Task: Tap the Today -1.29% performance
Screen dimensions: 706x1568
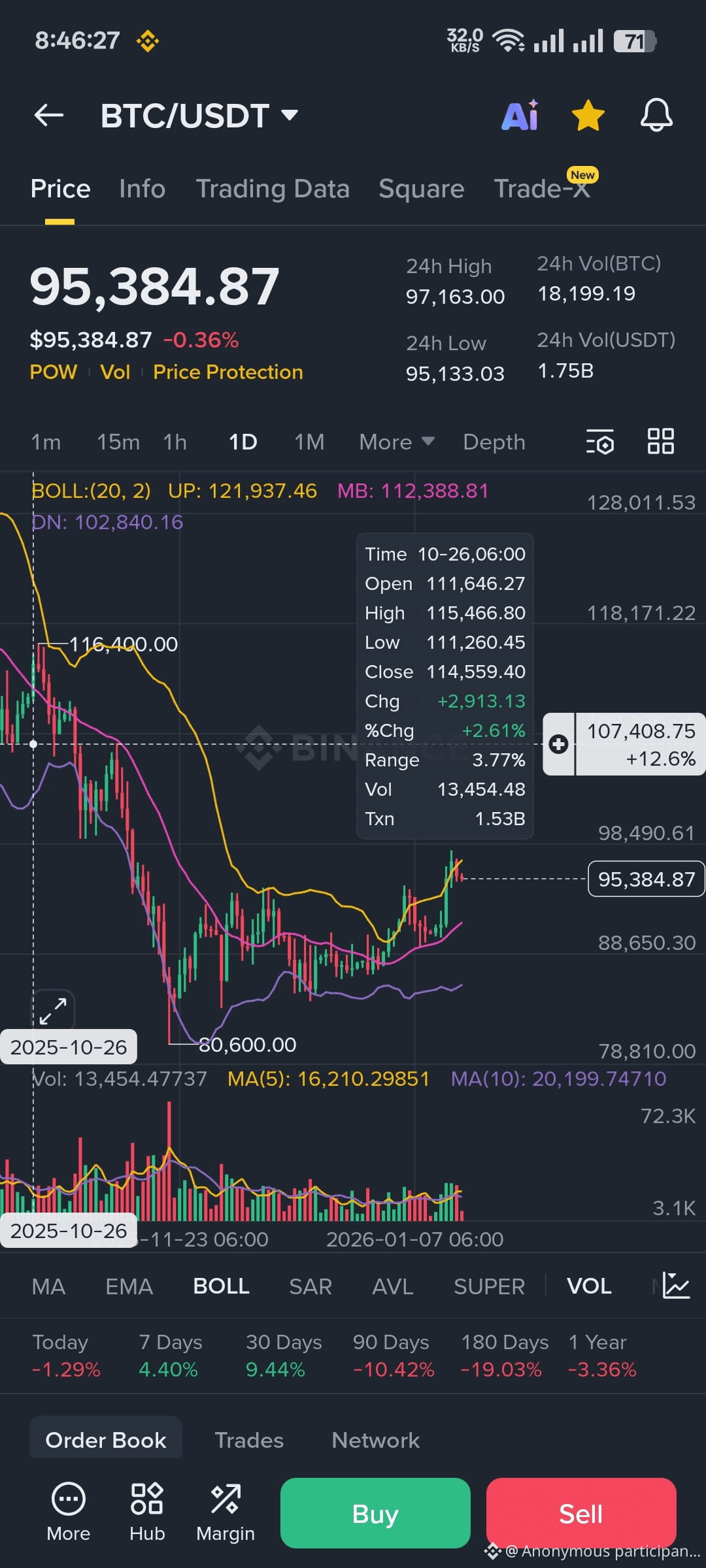Action: (66, 1356)
